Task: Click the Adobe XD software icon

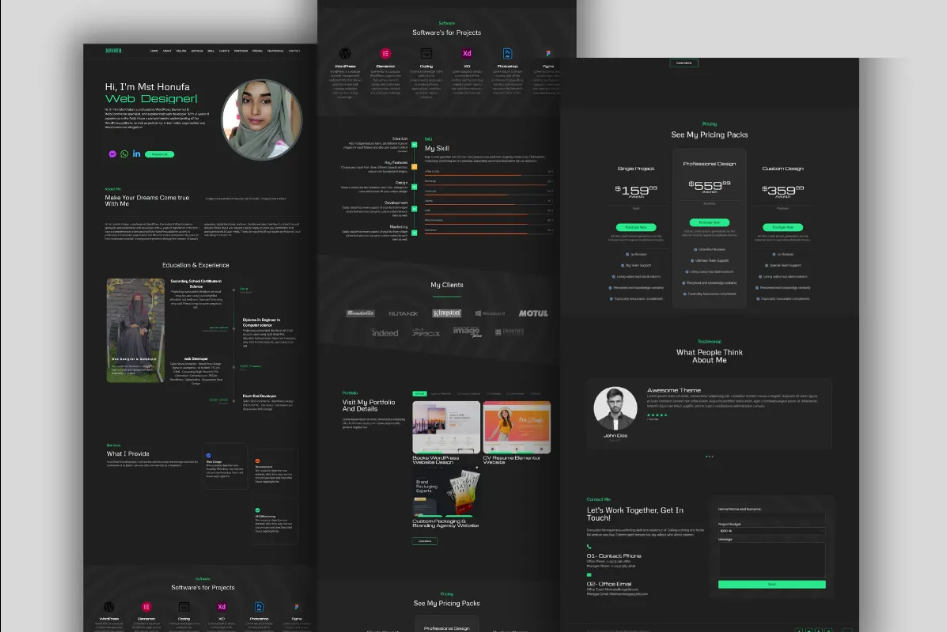Action: [467, 53]
